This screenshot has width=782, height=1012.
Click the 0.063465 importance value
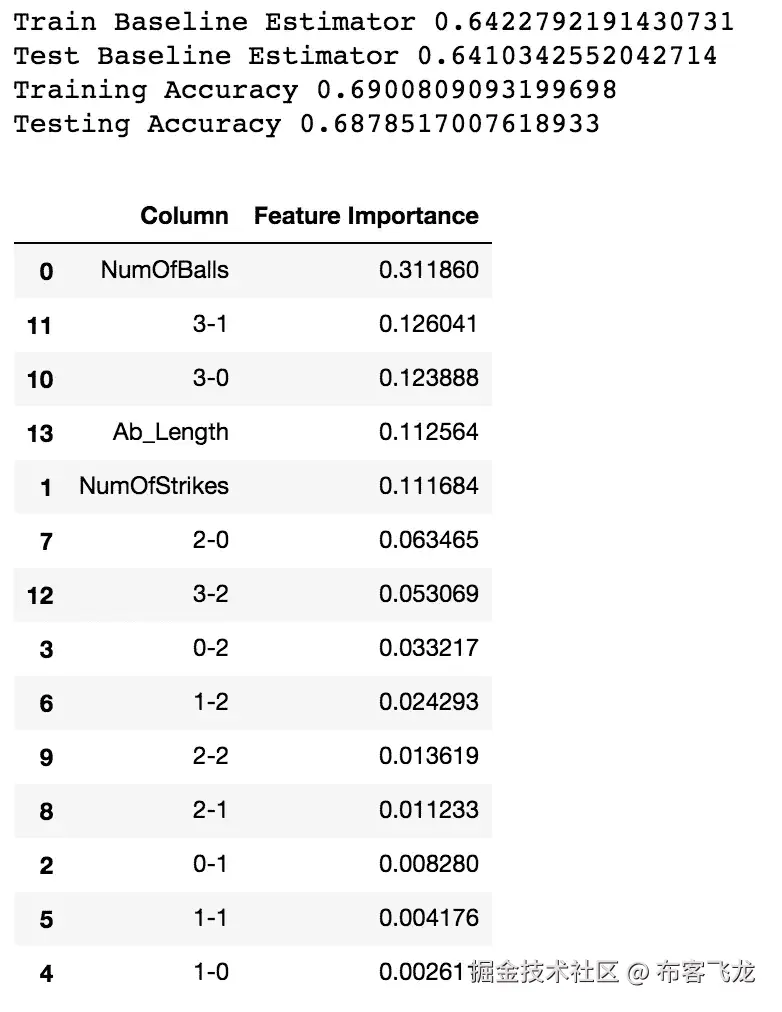[428, 540]
